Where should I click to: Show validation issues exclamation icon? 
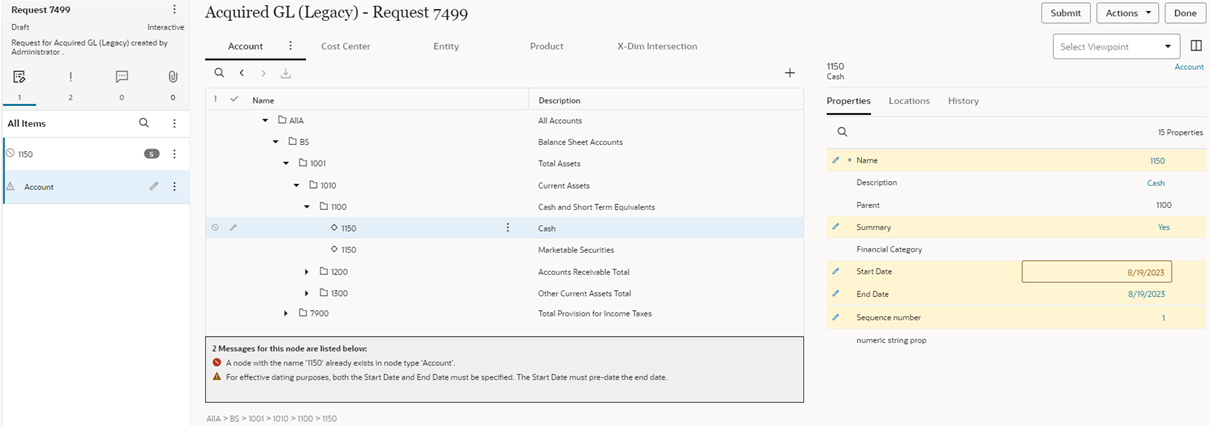pos(70,77)
